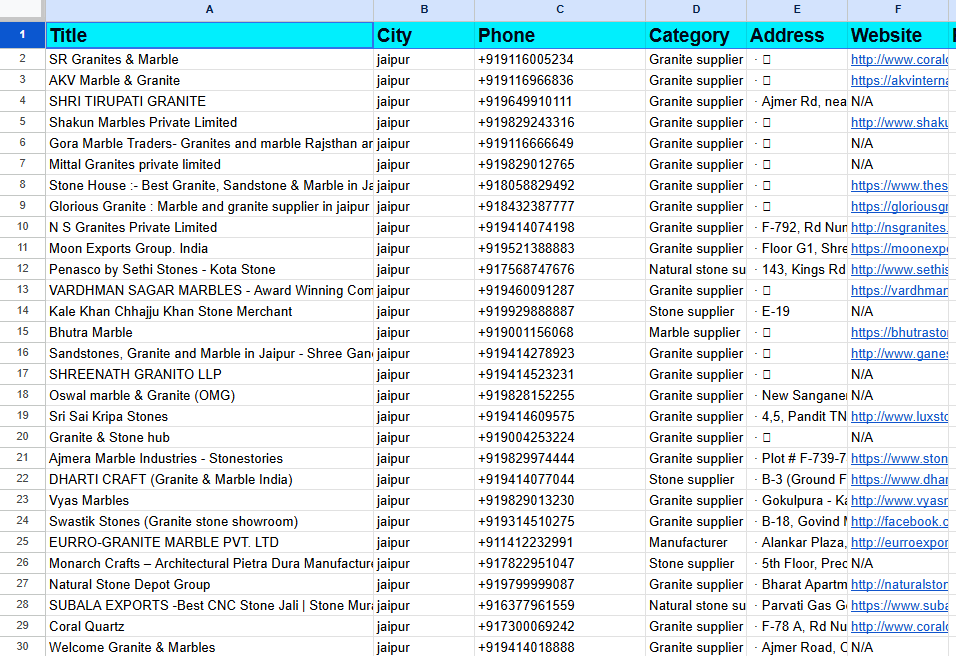The height and width of the screenshot is (656, 956).
Task: Select Manufacturer category cell
Action: coord(696,543)
